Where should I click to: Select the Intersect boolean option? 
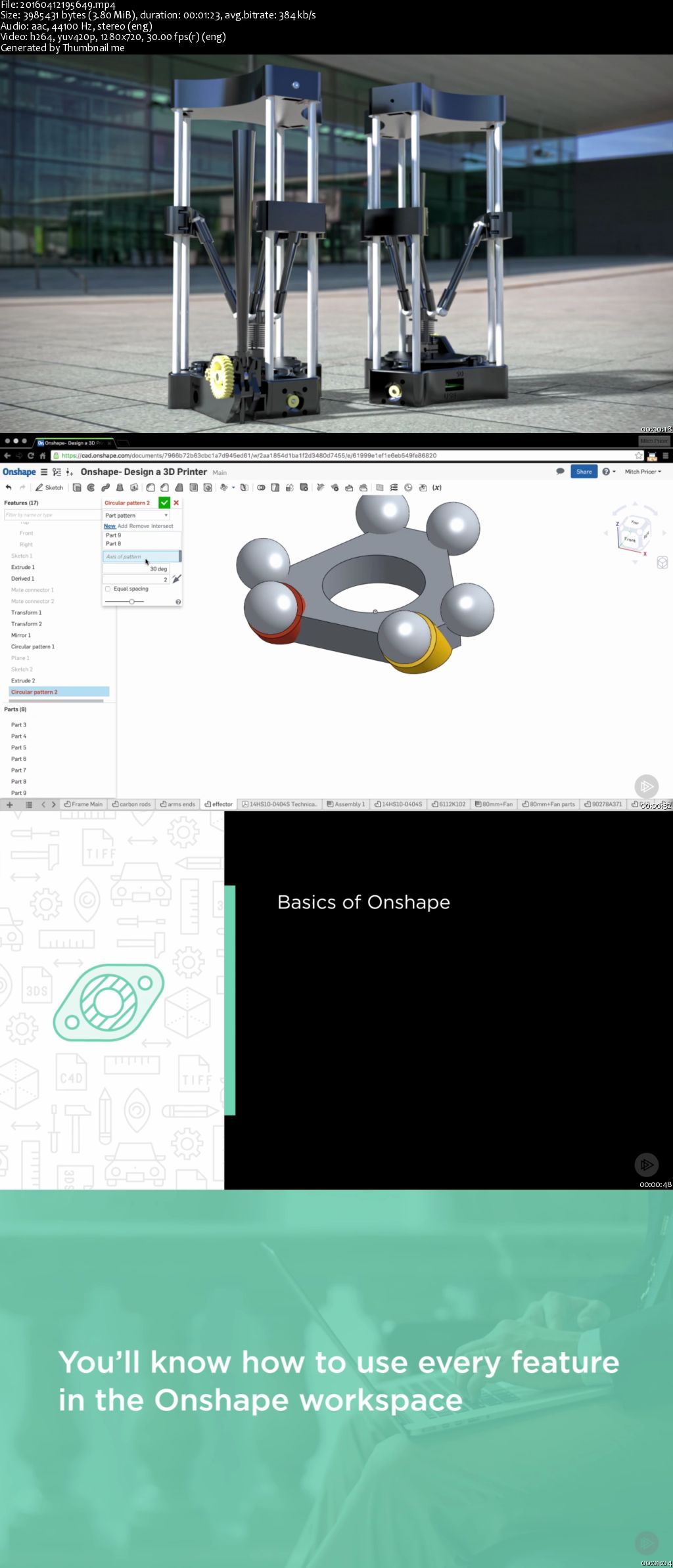[x=162, y=526]
